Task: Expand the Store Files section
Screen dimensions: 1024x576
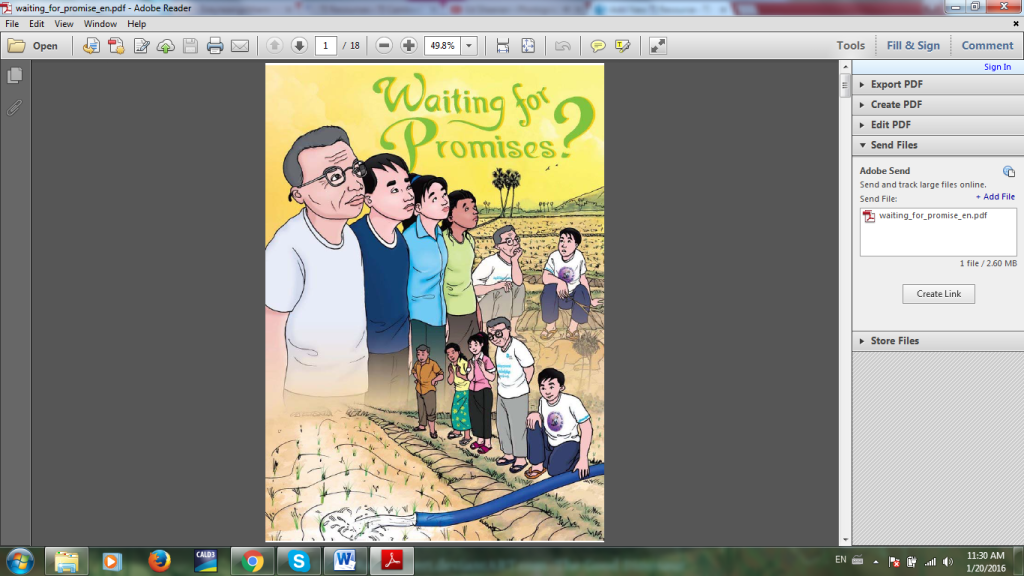Action: 894,341
